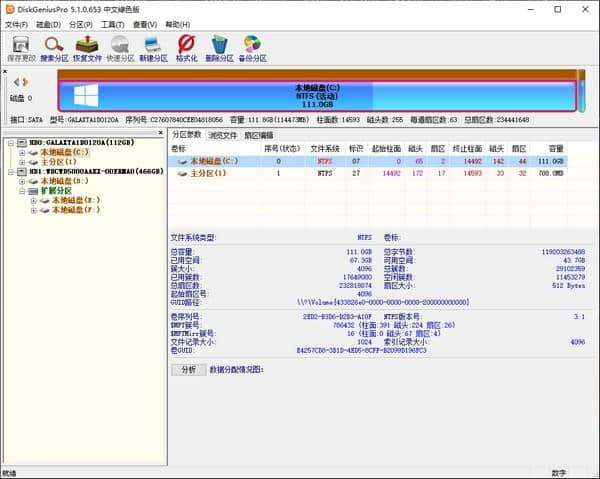Collapse the HD0 GALAXTA1D0120A disk node

(10, 143)
